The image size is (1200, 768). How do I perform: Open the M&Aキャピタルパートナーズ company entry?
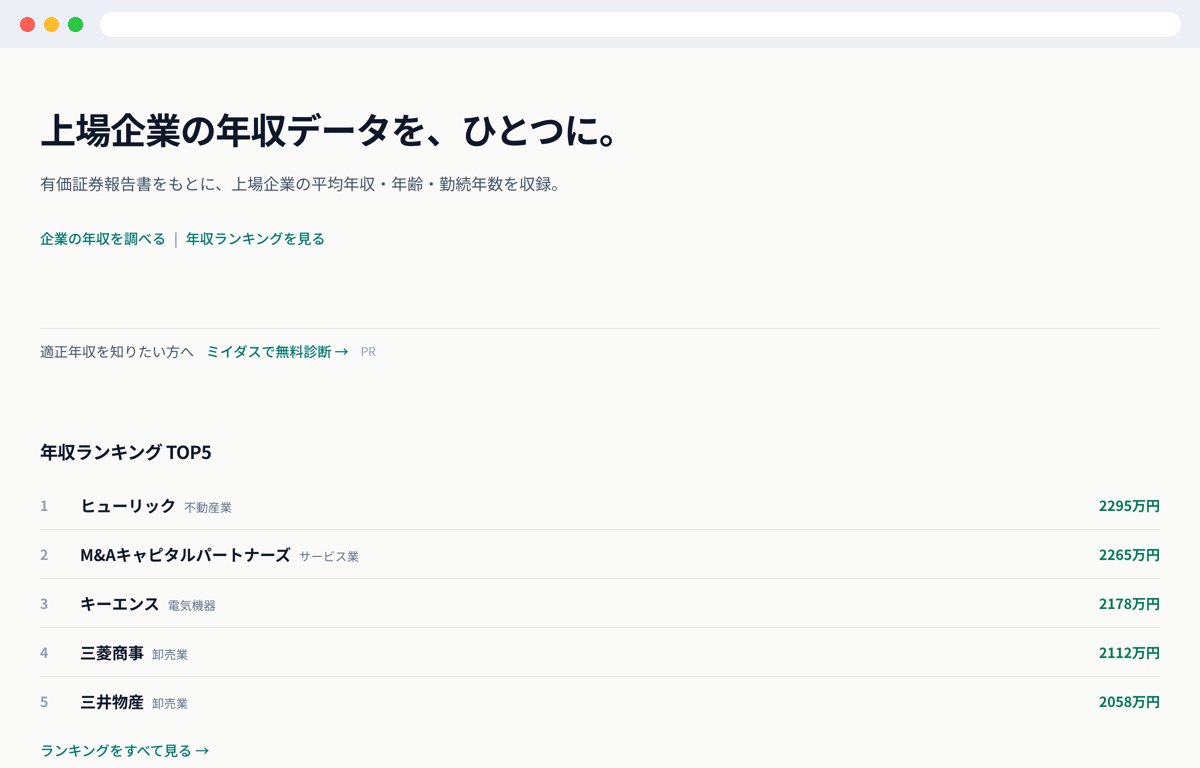(x=185, y=555)
